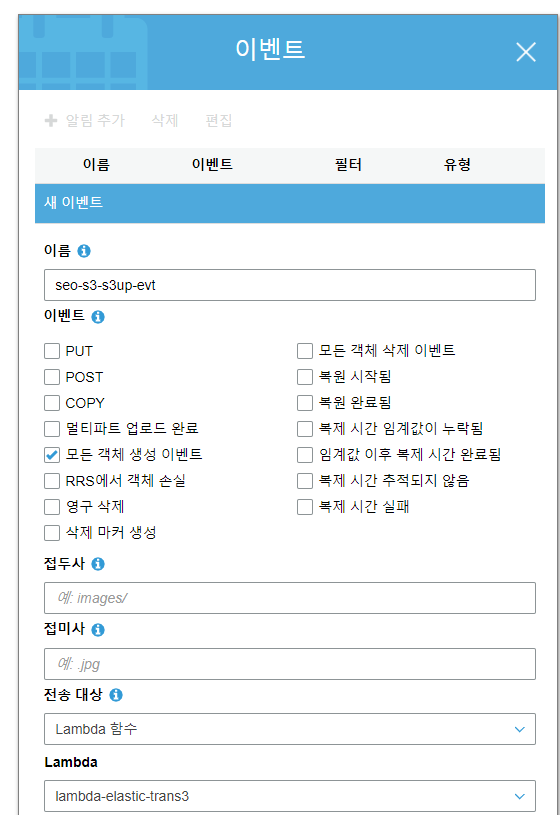Click the info icon beside 이벤트 label

tap(98, 317)
